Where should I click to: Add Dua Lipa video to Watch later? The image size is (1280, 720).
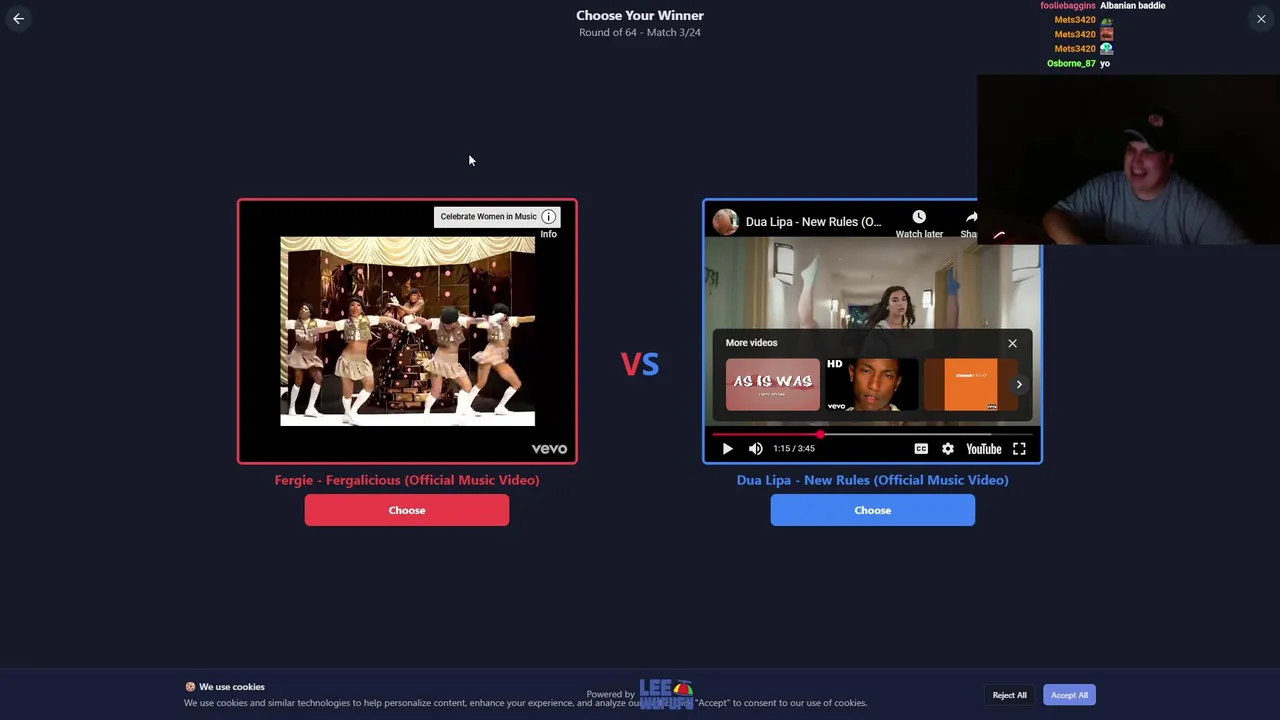tap(919, 224)
